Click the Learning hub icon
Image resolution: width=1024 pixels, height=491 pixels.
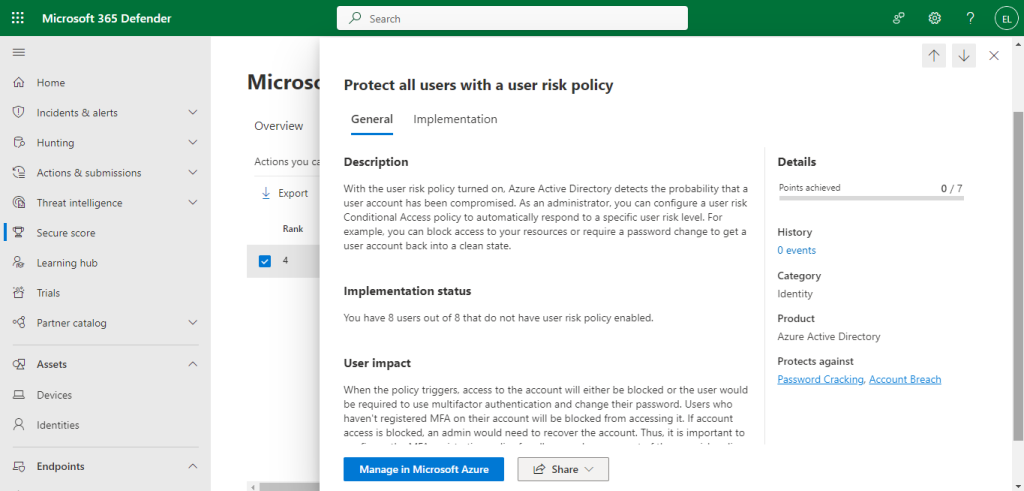(x=19, y=262)
